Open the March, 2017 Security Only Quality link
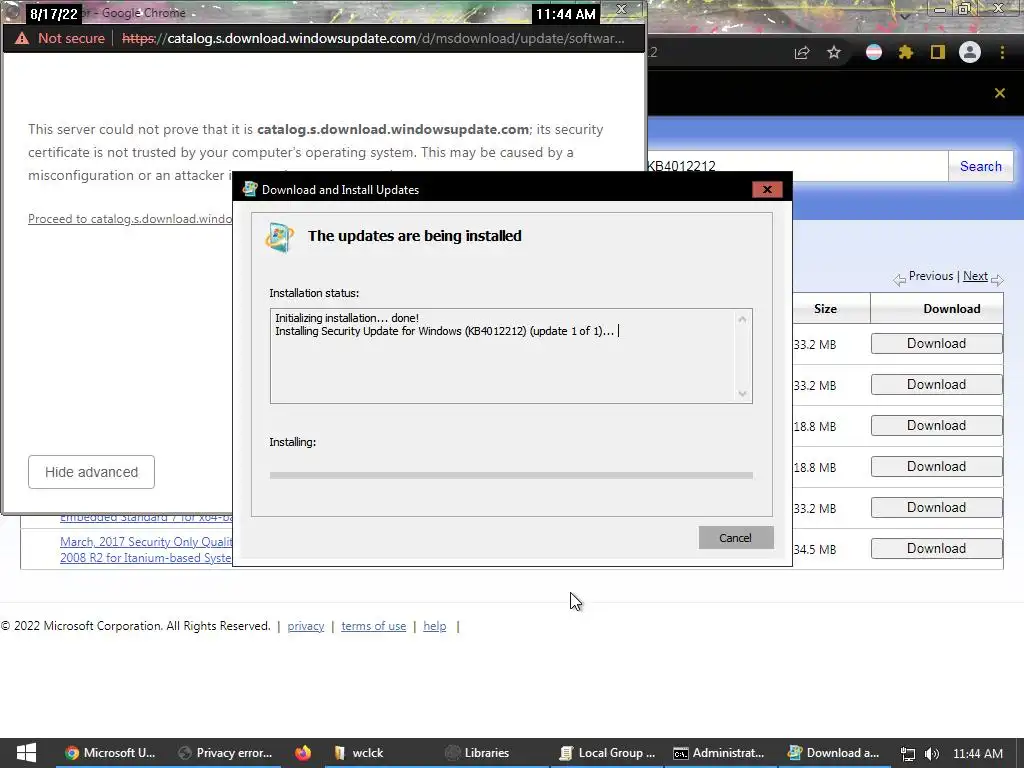This screenshot has height=768, width=1024. point(146,549)
